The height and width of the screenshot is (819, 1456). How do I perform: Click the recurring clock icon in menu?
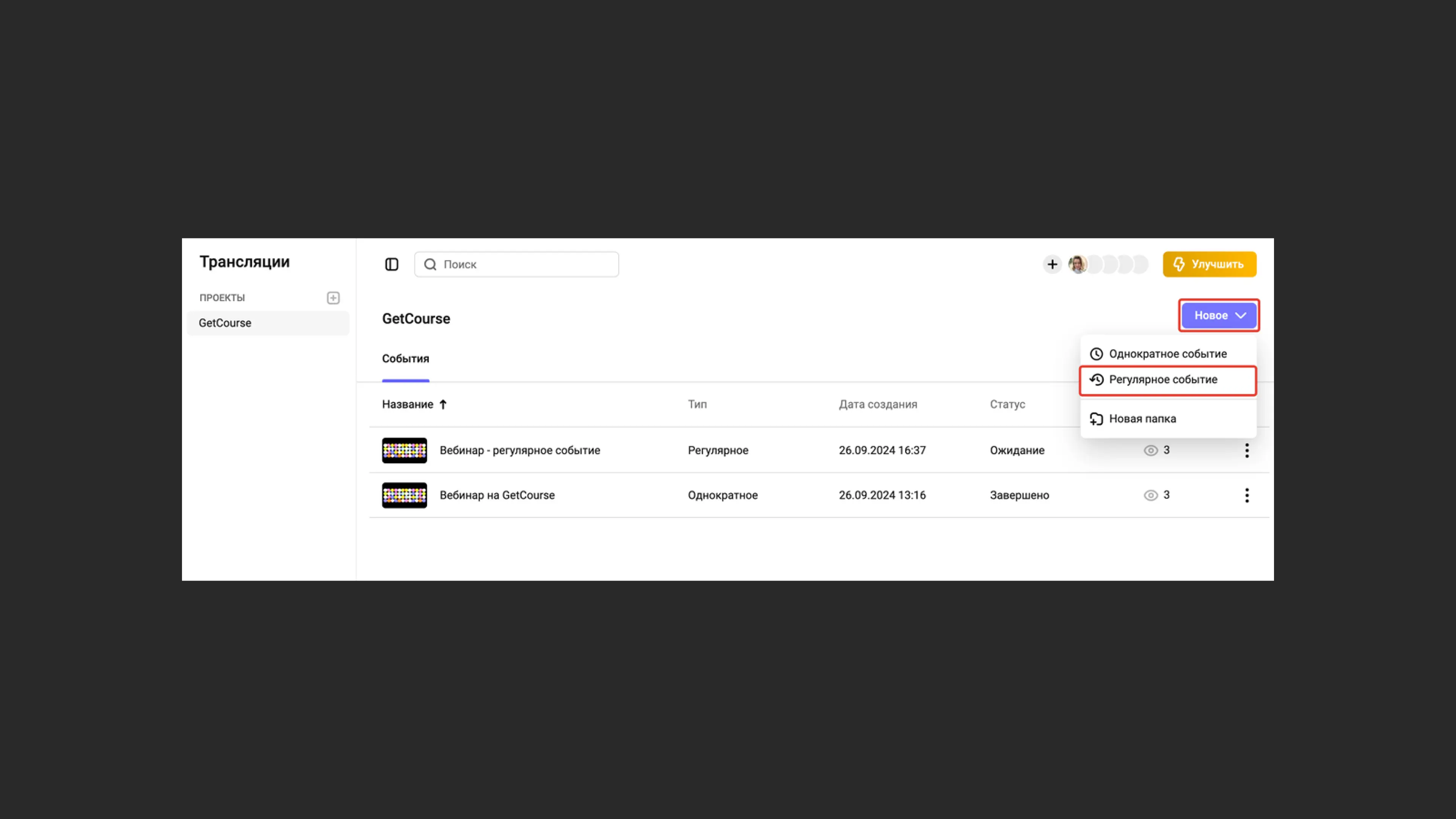point(1096,380)
